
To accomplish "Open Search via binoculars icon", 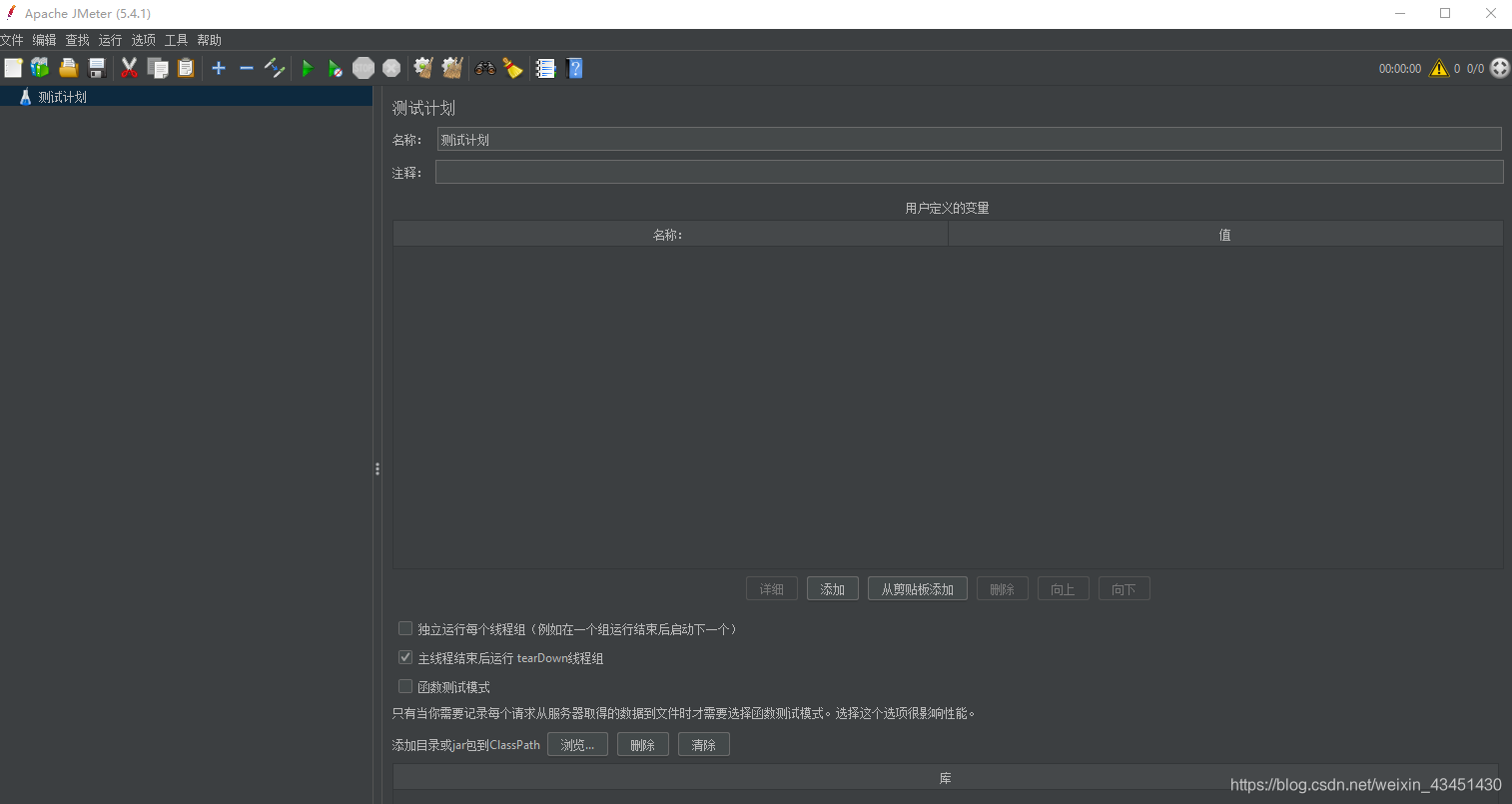I will (485, 68).
